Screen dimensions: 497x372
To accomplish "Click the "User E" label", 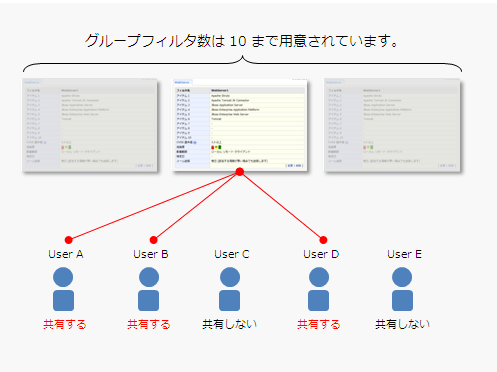I will point(404,254).
